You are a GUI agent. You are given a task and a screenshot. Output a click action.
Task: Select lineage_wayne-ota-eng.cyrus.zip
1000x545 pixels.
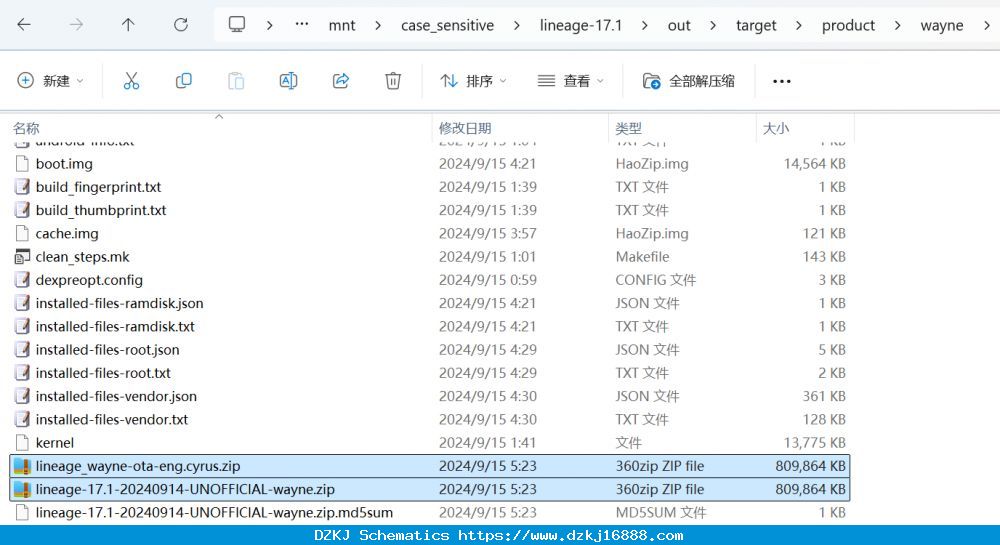(430, 466)
